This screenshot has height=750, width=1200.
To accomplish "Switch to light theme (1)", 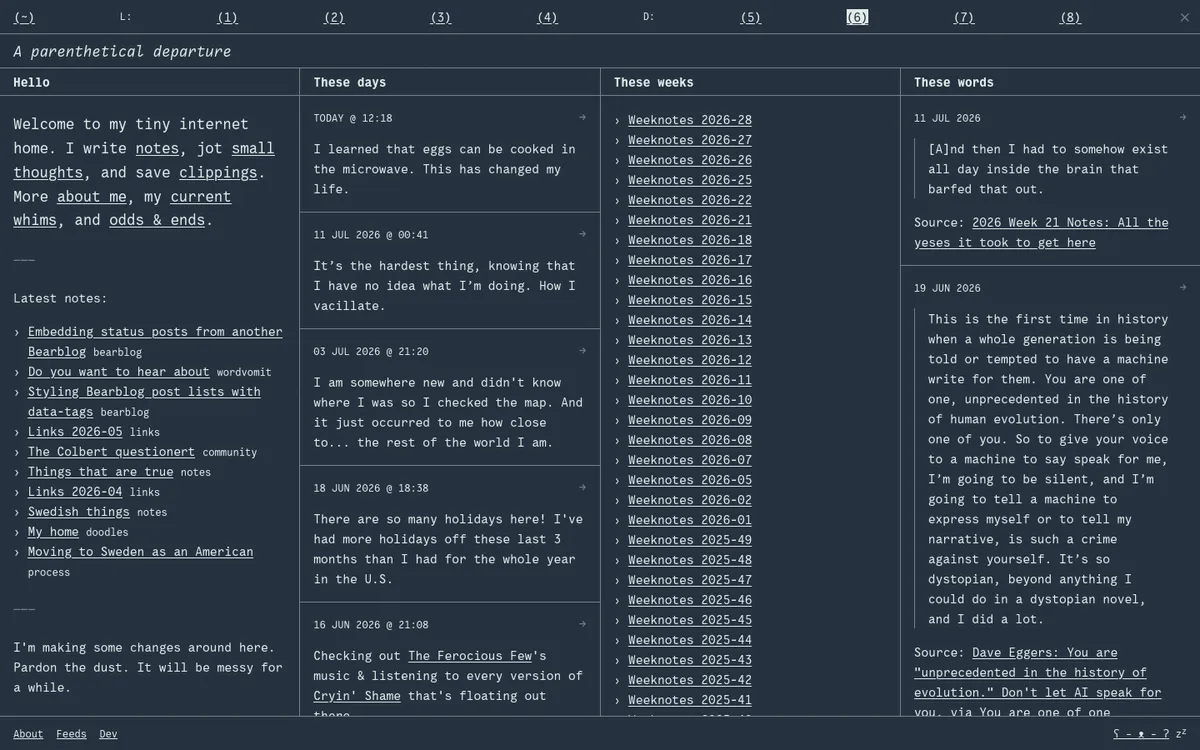I will coord(227,17).
